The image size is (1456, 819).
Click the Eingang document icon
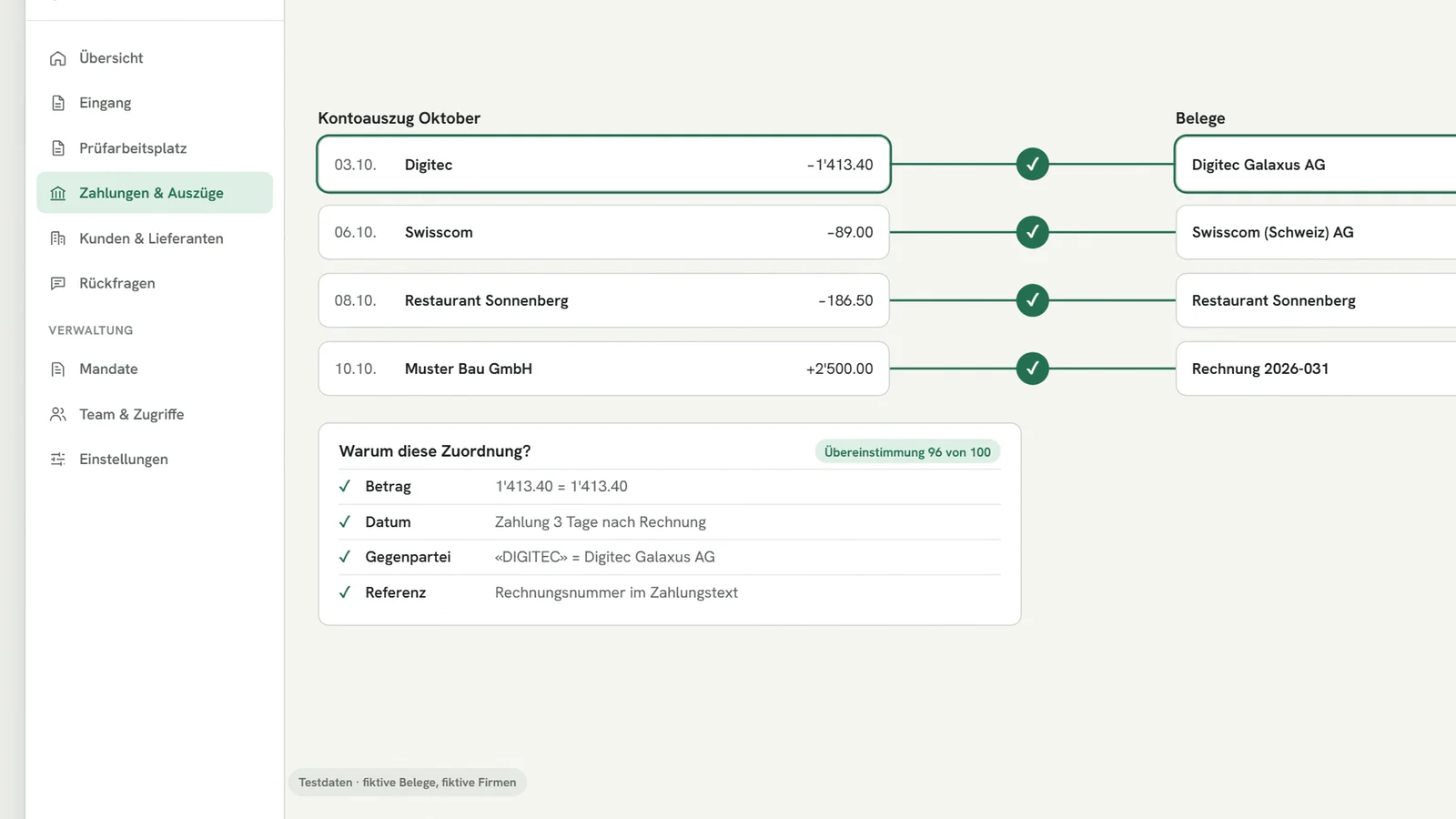[x=58, y=103]
